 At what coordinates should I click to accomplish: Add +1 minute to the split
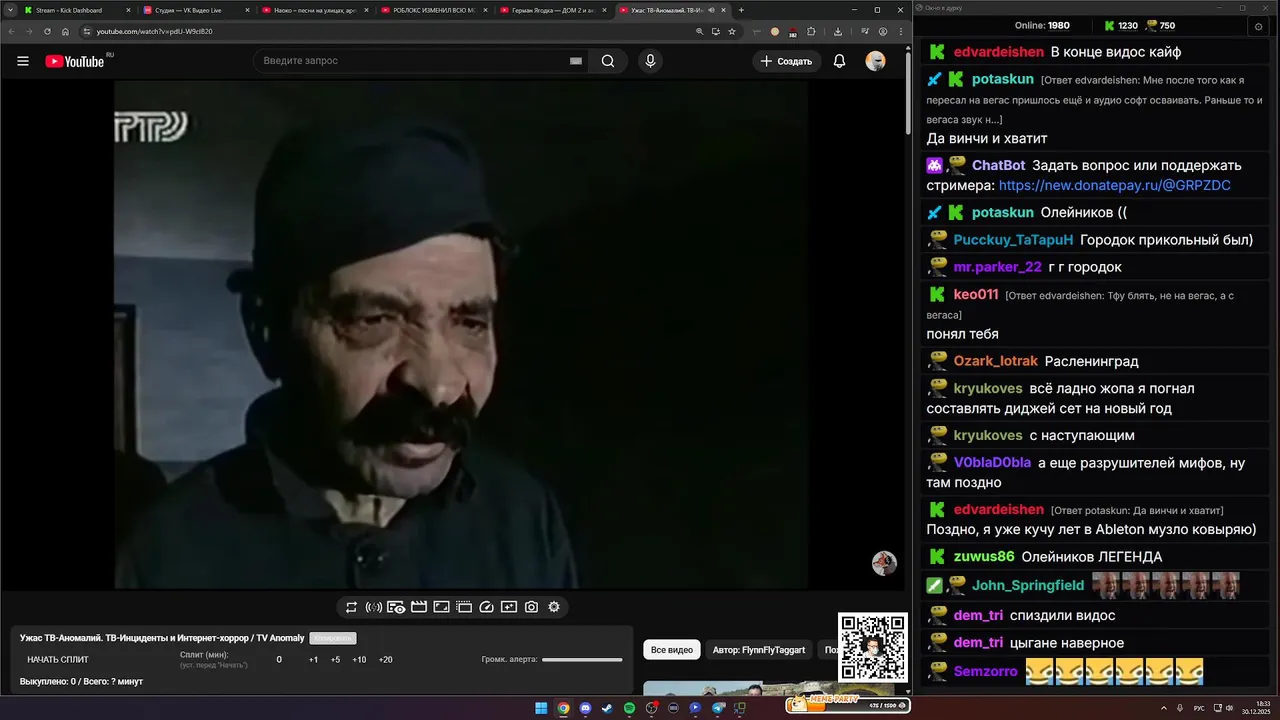point(313,659)
